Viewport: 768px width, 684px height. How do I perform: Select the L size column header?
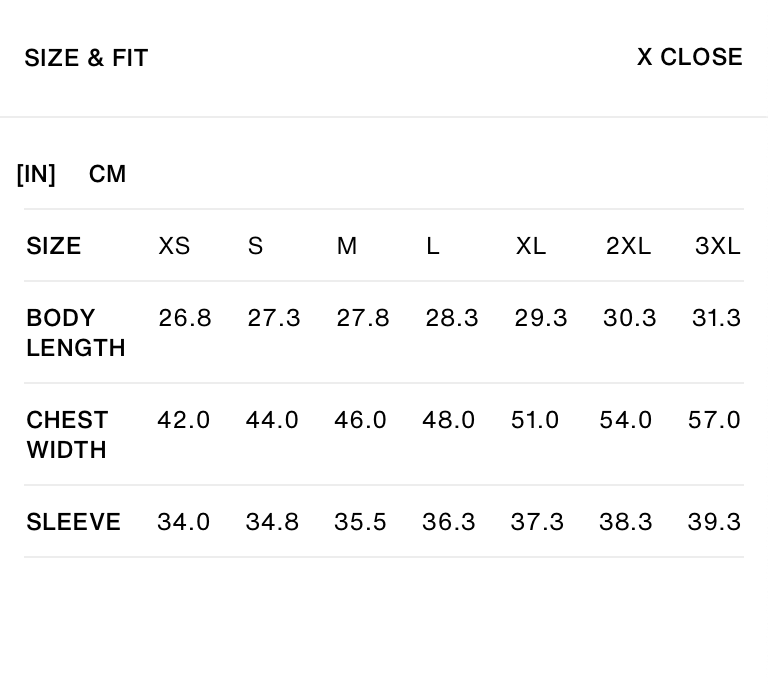coord(432,246)
